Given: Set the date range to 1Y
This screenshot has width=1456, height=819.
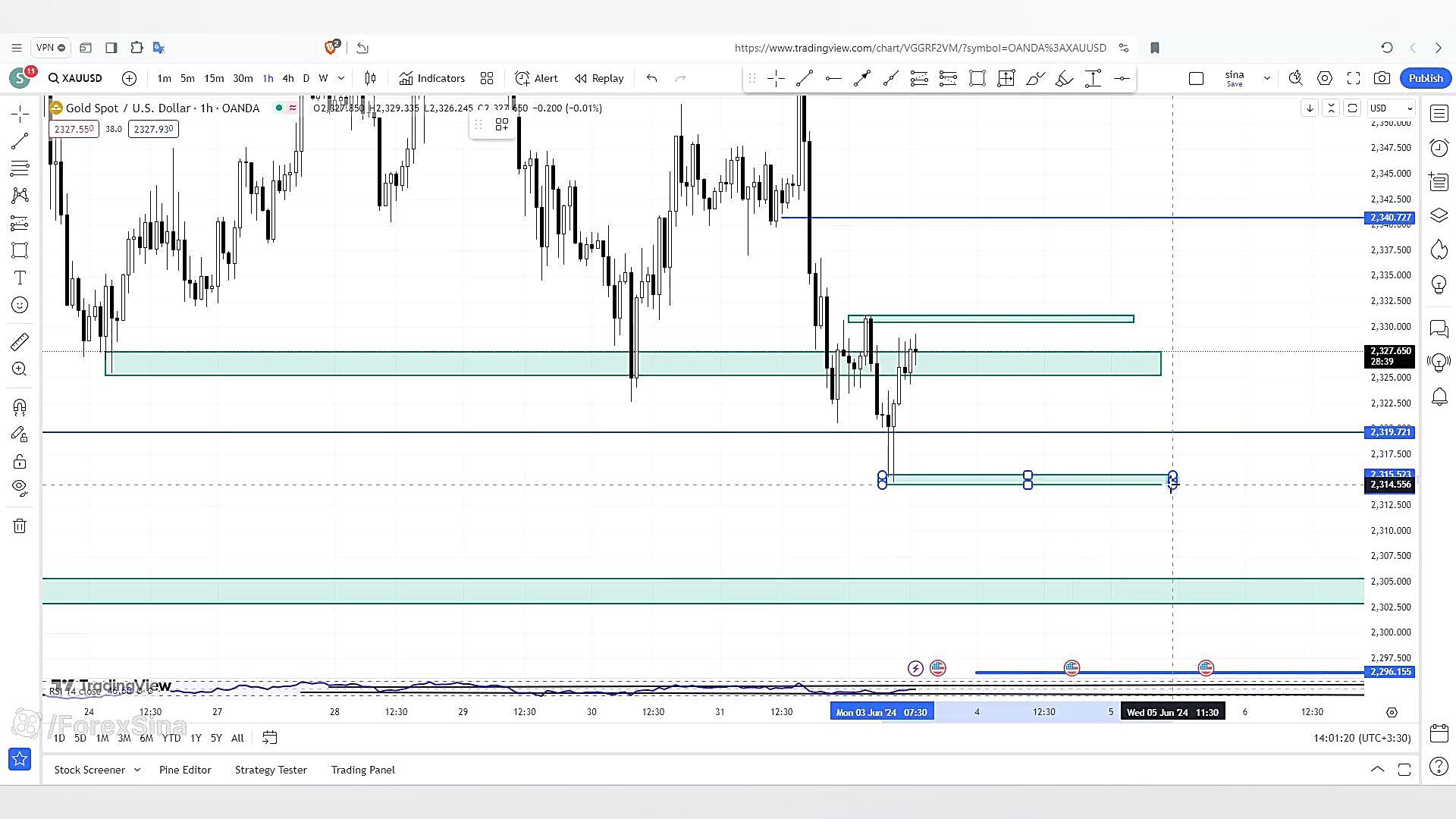Looking at the screenshot, I should pos(196,738).
